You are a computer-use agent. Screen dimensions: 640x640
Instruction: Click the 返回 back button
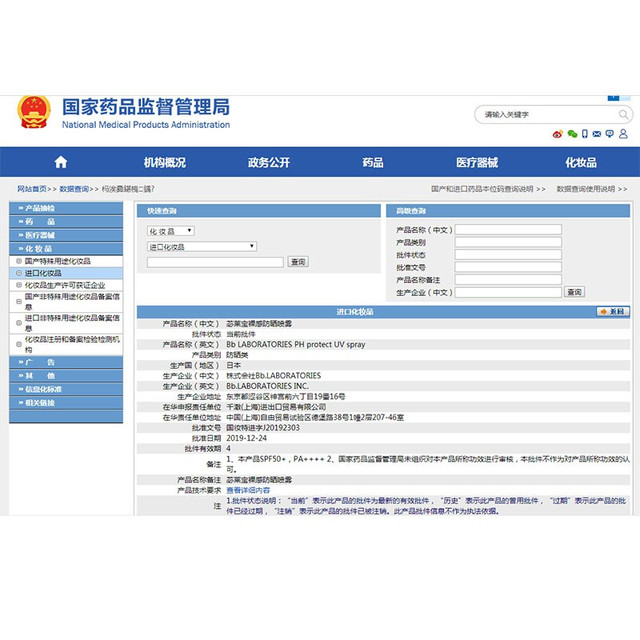click(613, 311)
